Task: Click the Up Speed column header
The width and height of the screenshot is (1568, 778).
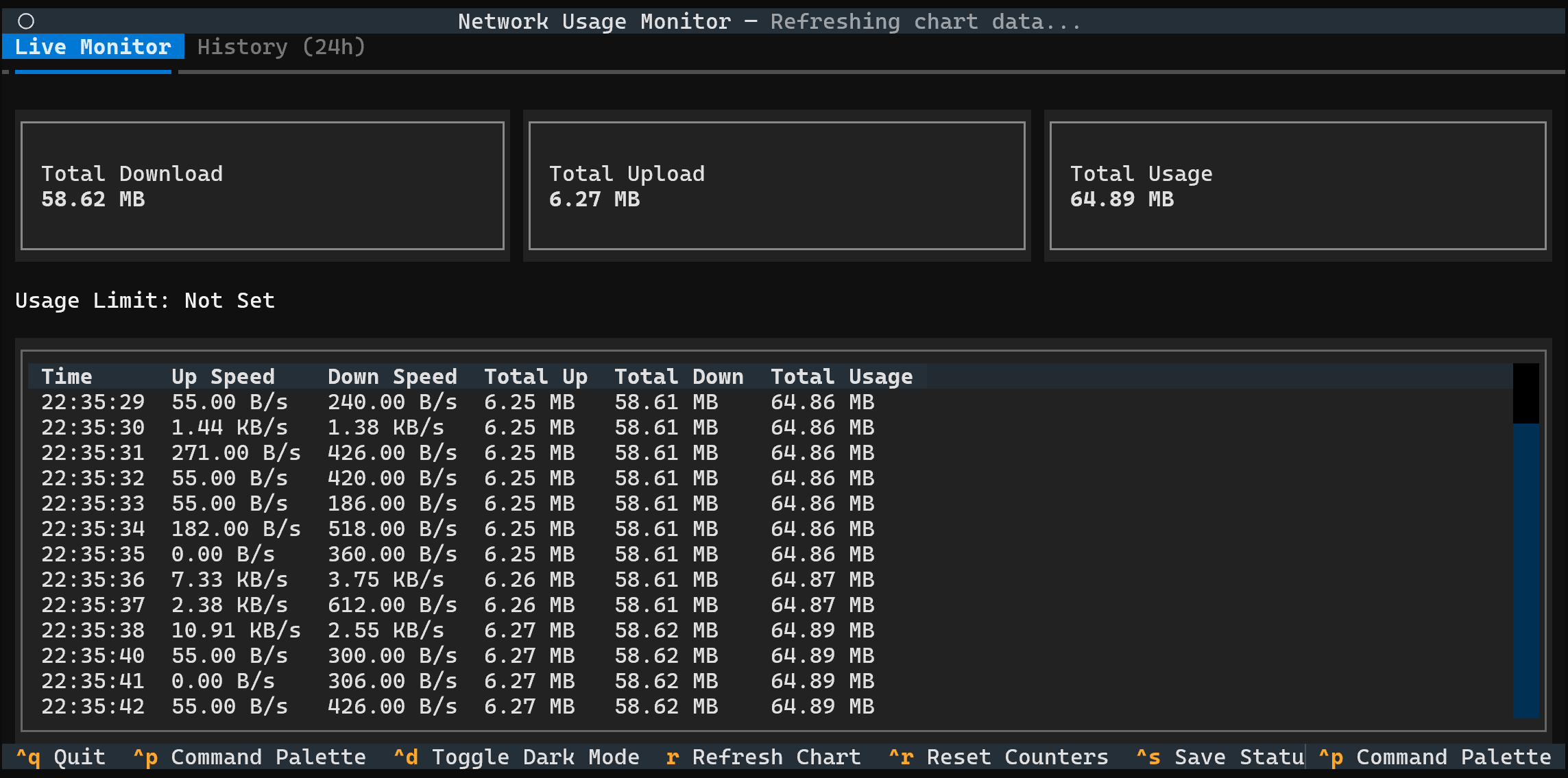Action: (223, 376)
